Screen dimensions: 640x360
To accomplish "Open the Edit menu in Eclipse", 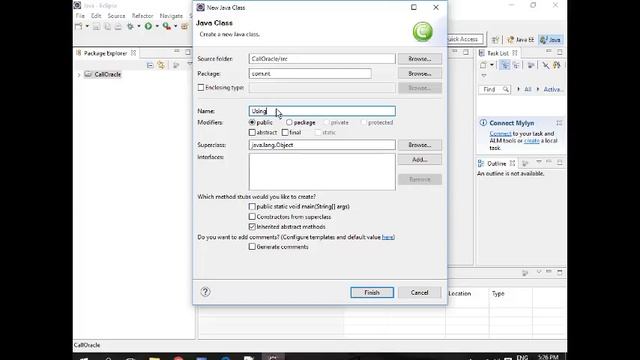I will coord(96,16).
